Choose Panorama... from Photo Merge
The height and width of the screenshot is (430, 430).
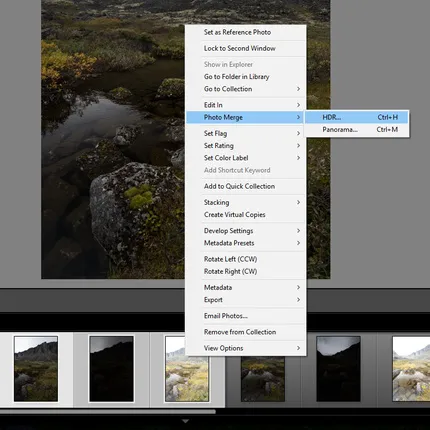357,130
